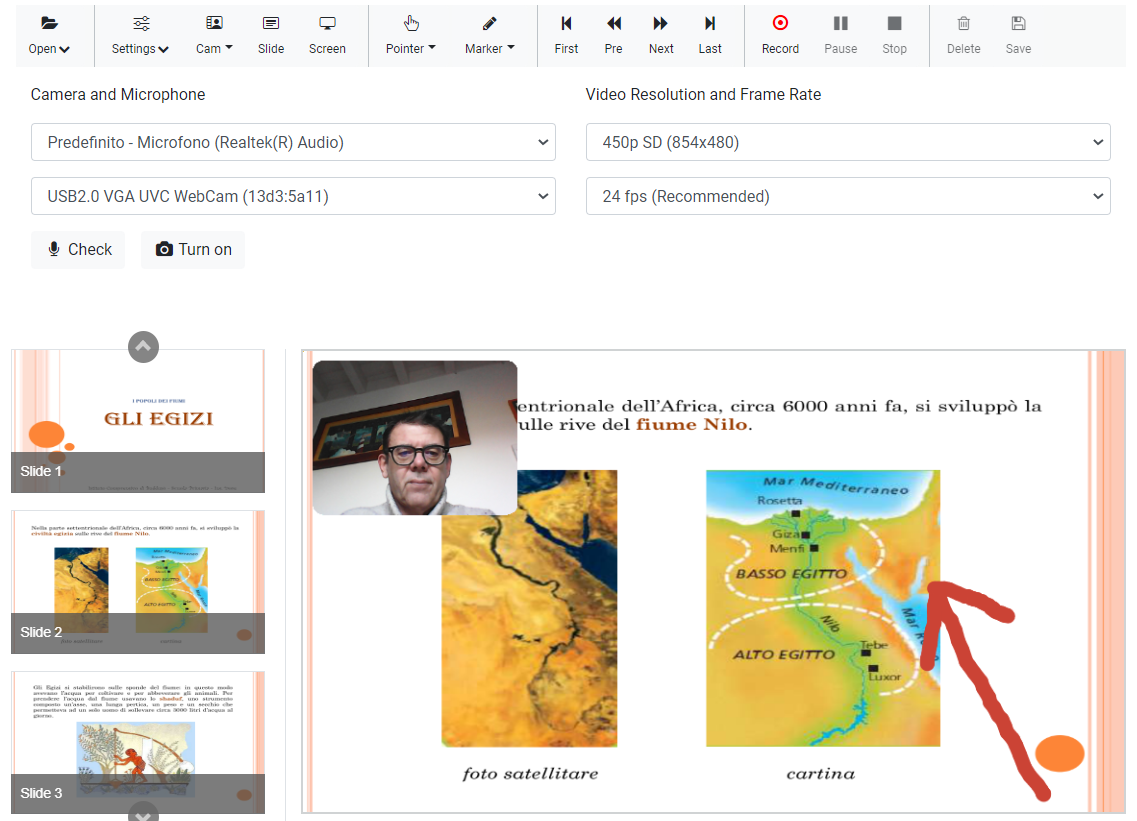Click the "cartina" caption on the slide
Image resolution: width=1137 pixels, height=821 pixels.
pyautogui.click(x=821, y=774)
